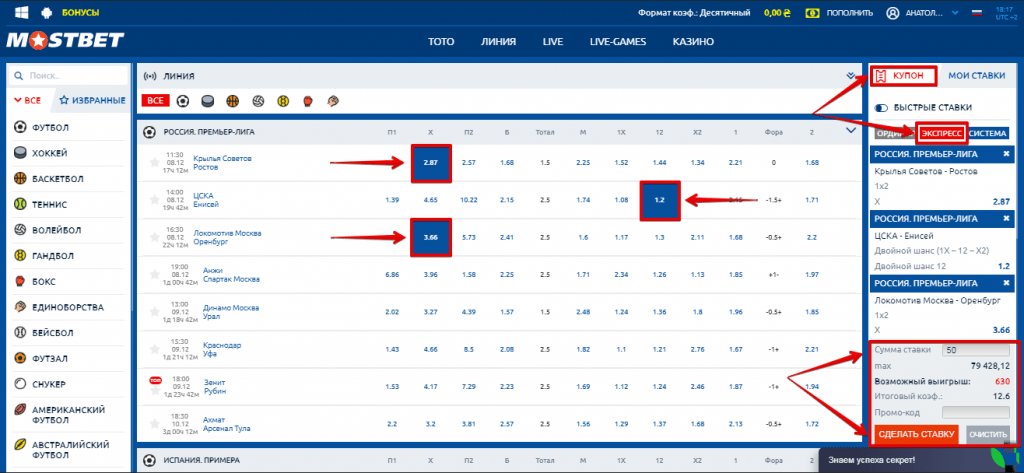Filter line by boxing glove icon
This screenshot has height=473, width=1024.
pyautogui.click(x=308, y=101)
